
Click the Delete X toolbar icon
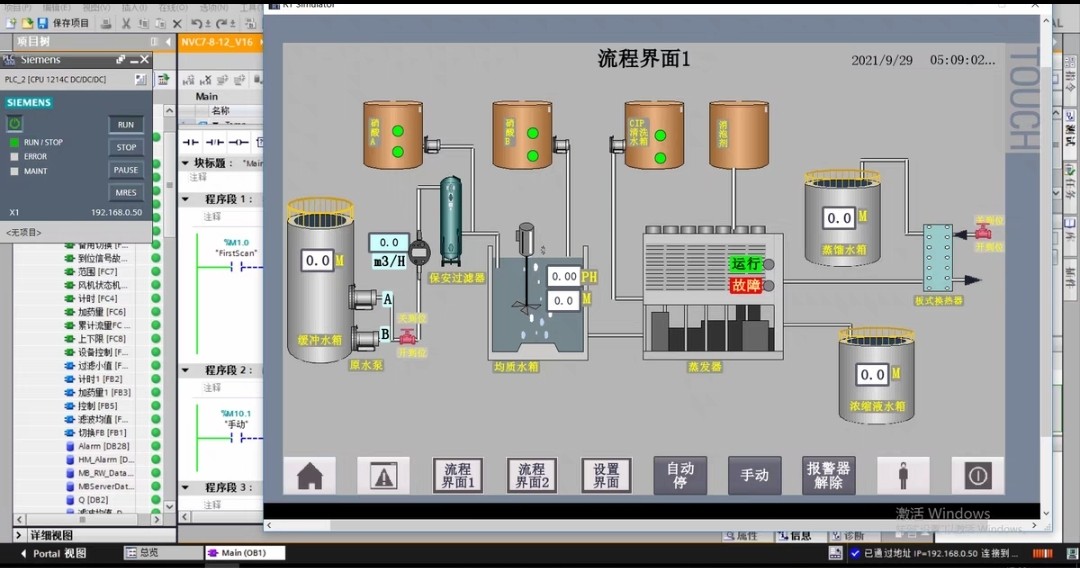click(x=177, y=23)
